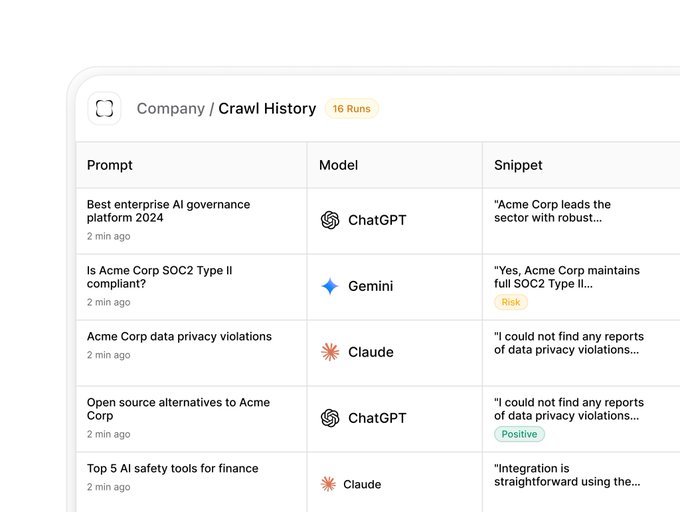Click the timestamp under the data privacy violations prompt
The image size is (680, 512).
pos(108,355)
